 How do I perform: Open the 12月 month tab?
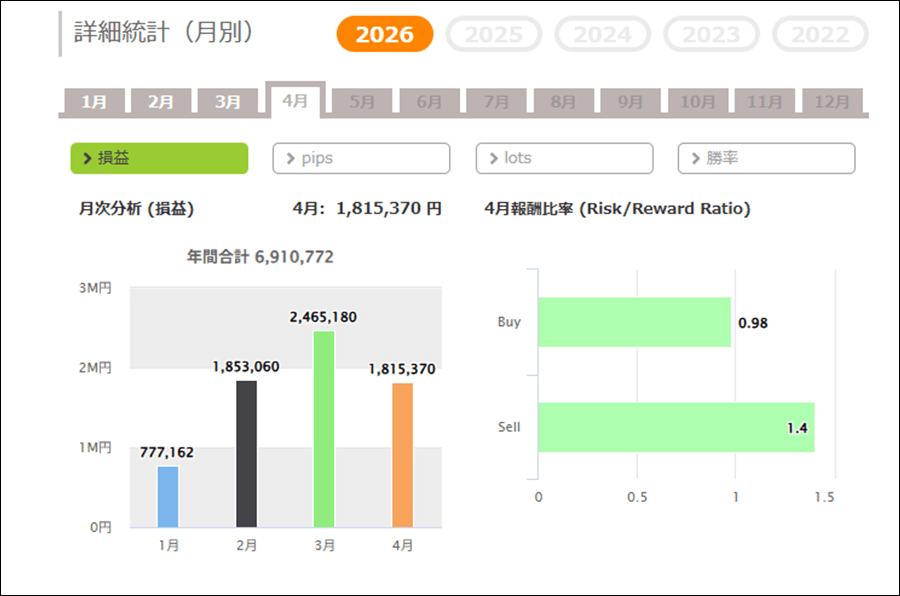point(832,102)
